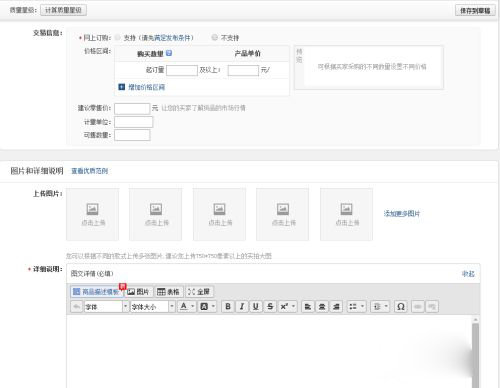Click the indent/line spacing icon
The width and height of the screenshot is (500, 388).
(x=377, y=307)
